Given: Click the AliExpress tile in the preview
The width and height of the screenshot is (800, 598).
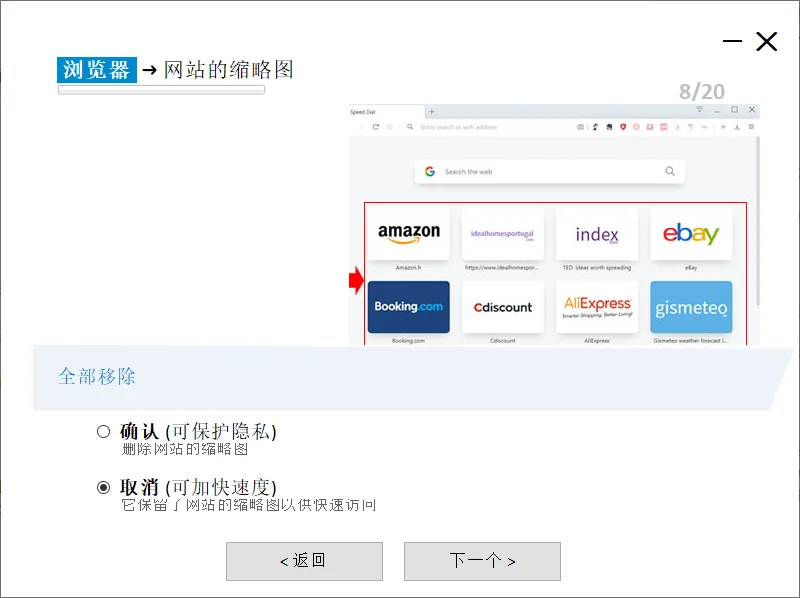Looking at the screenshot, I should (597, 307).
